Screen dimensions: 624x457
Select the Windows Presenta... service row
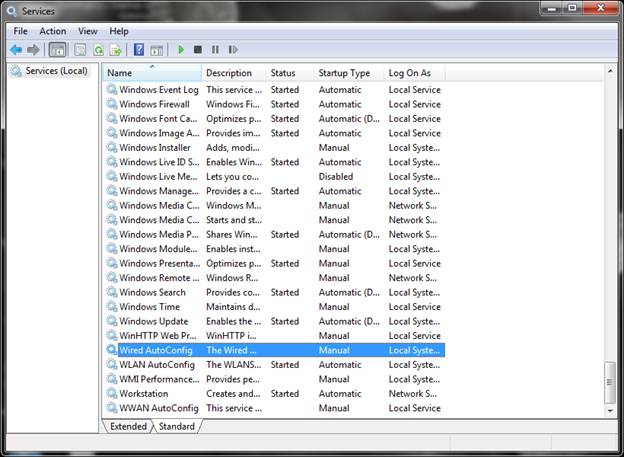tap(275, 263)
